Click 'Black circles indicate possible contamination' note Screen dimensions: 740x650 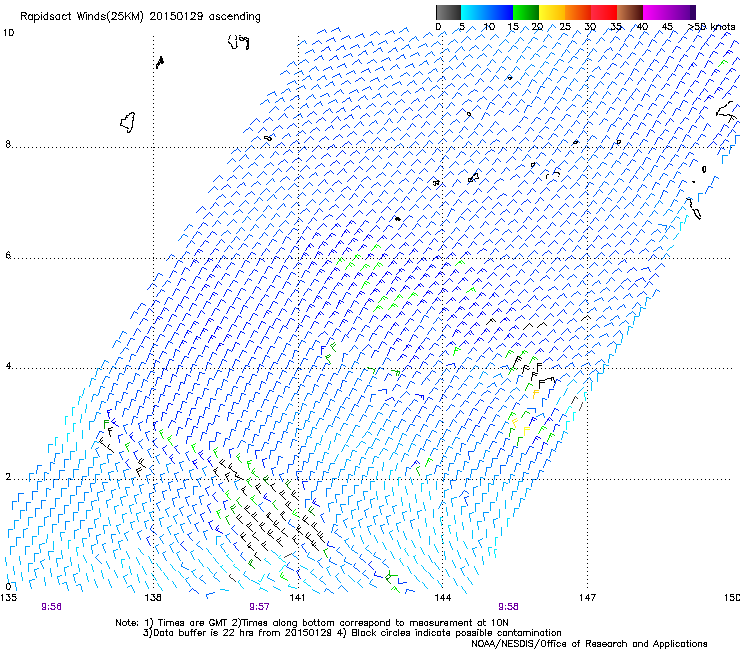tap(456, 633)
